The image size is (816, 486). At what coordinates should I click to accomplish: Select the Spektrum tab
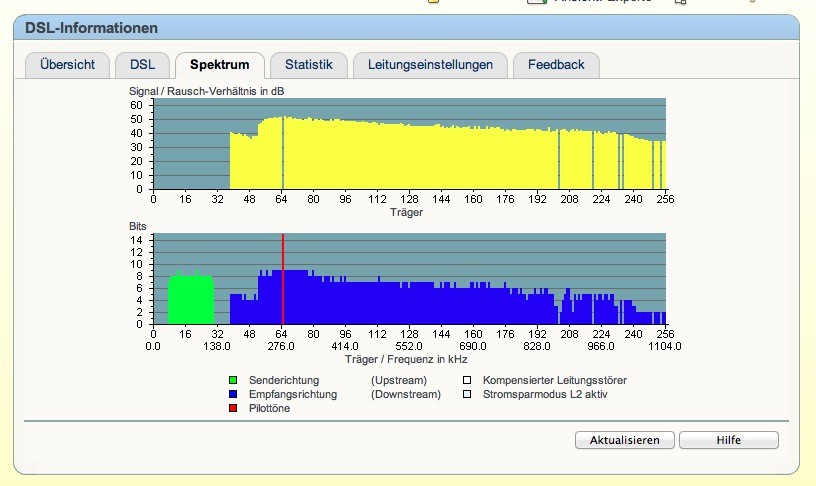pos(220,65)
